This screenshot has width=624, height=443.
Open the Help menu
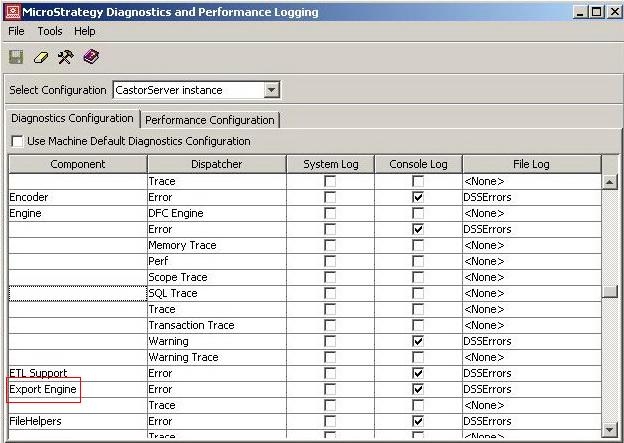(85, 31)
